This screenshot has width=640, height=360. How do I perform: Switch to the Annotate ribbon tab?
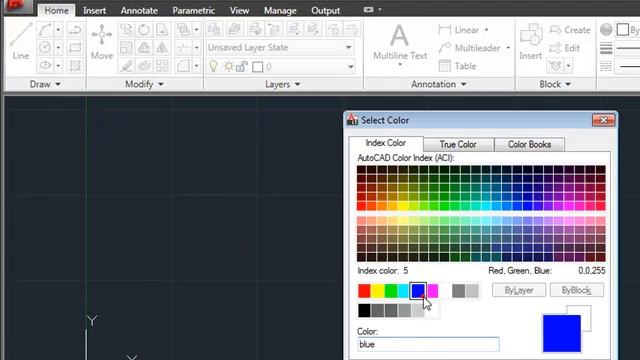click(139, 11)
